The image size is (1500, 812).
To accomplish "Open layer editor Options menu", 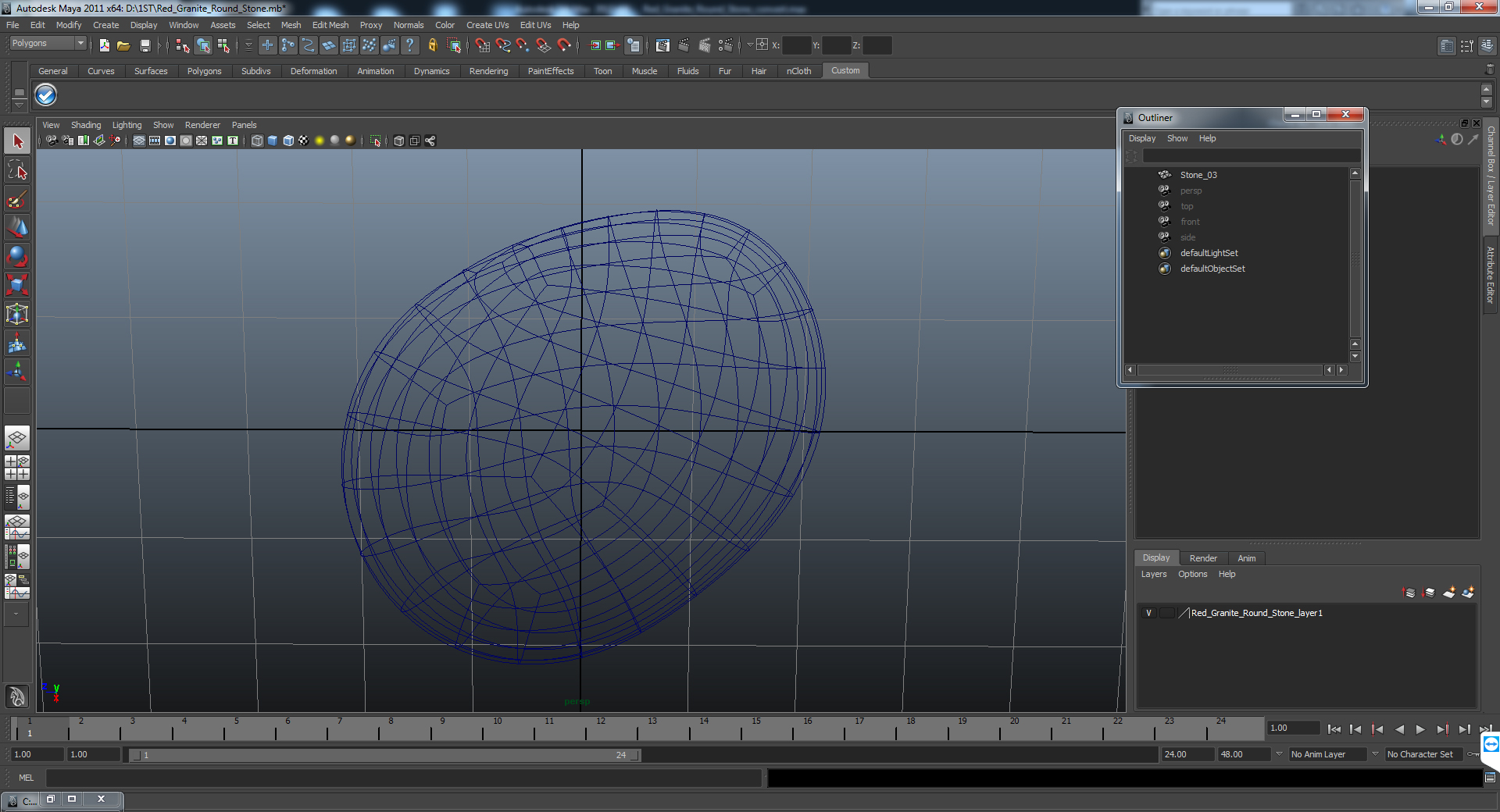I will (1192, 574).
